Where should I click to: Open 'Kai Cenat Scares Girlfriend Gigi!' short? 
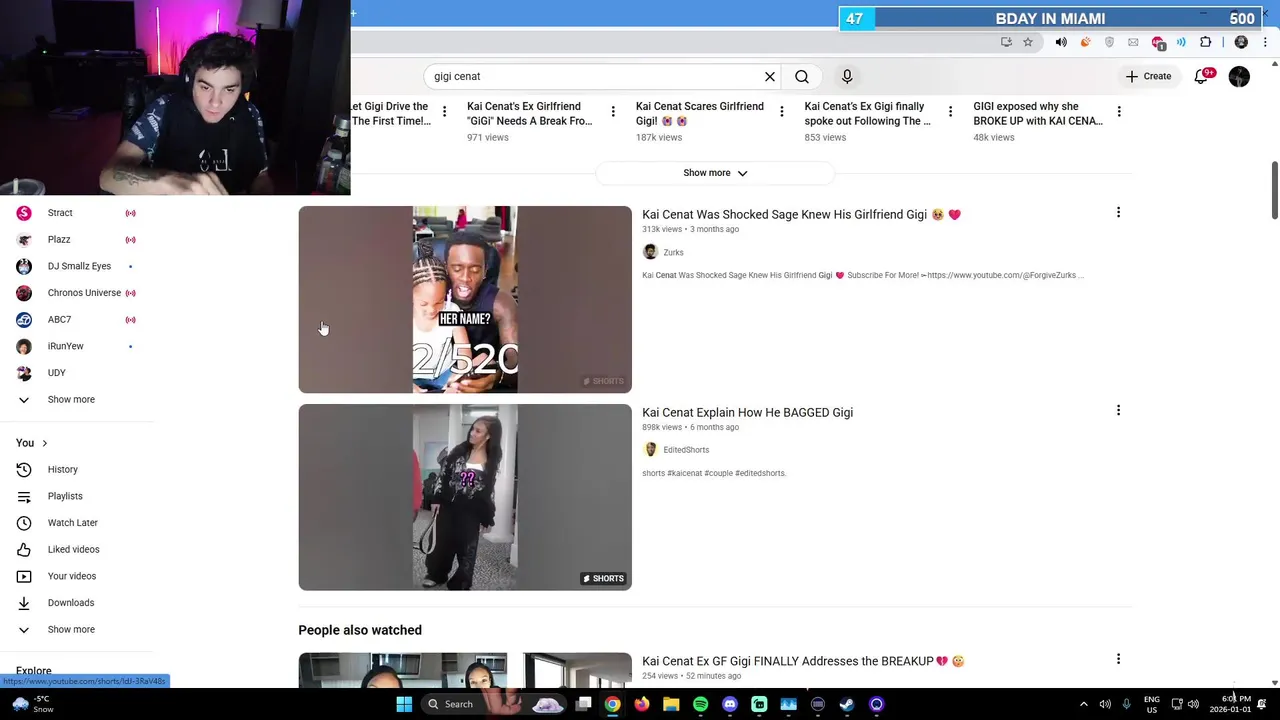coord(700,113)
